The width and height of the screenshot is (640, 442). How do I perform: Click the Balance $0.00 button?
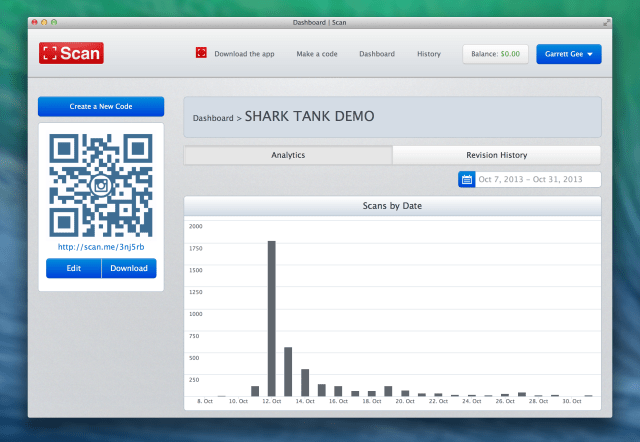(495, 54)
